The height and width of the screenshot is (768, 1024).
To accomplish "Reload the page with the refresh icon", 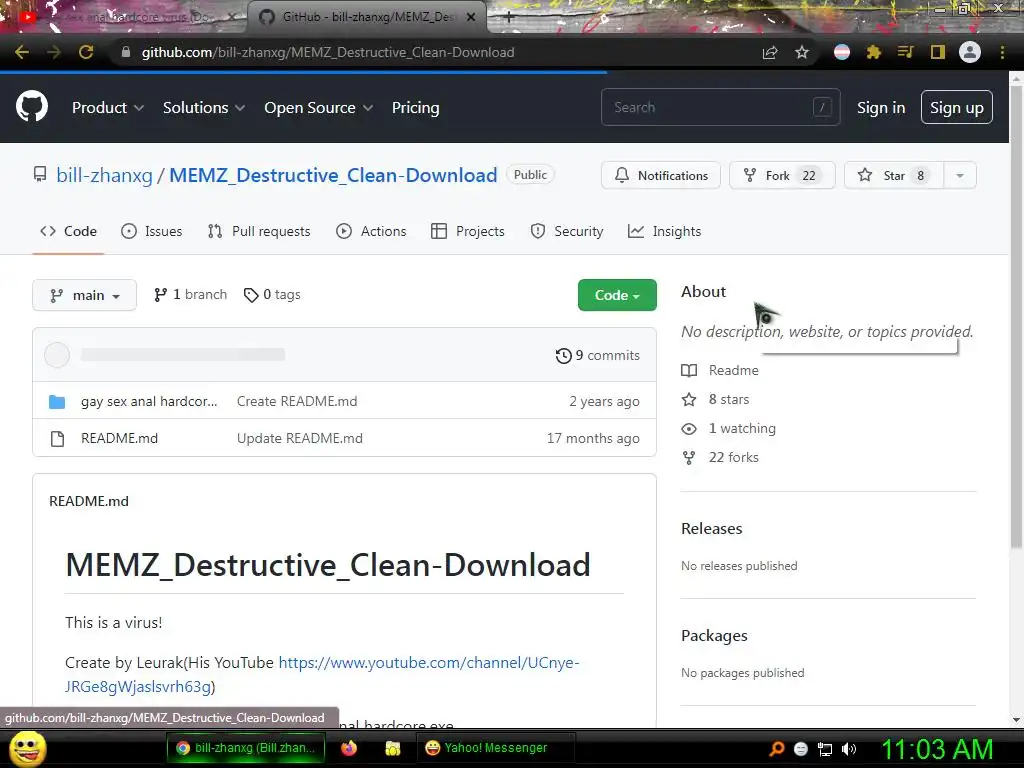I will click(86, 52).
